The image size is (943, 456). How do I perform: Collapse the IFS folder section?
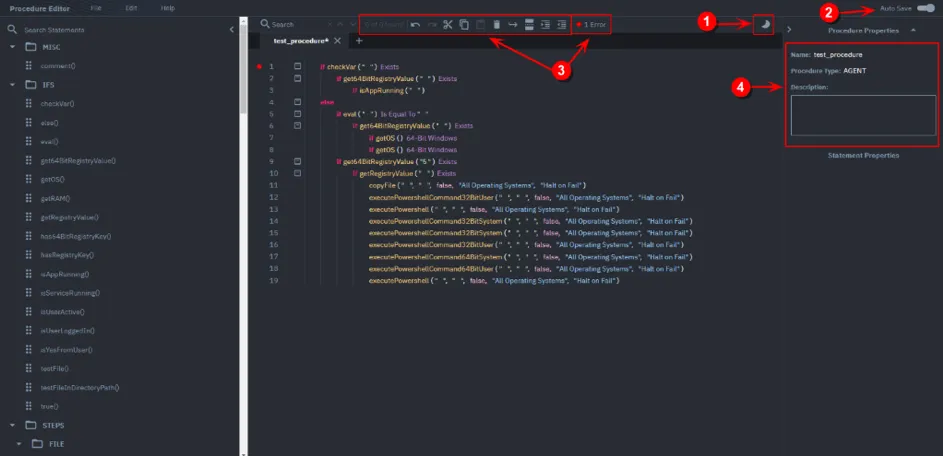point(12,85)
